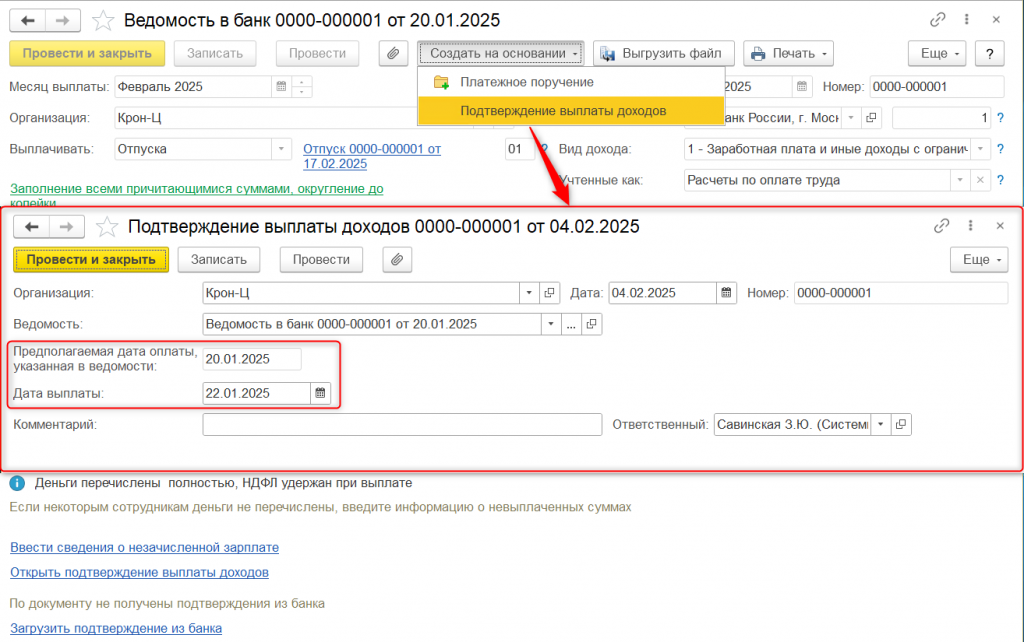The width and height of the screenshot is (1024, 642).
Task: Open calendar for Дата выплаты field
Action: [x=320, y=393]
